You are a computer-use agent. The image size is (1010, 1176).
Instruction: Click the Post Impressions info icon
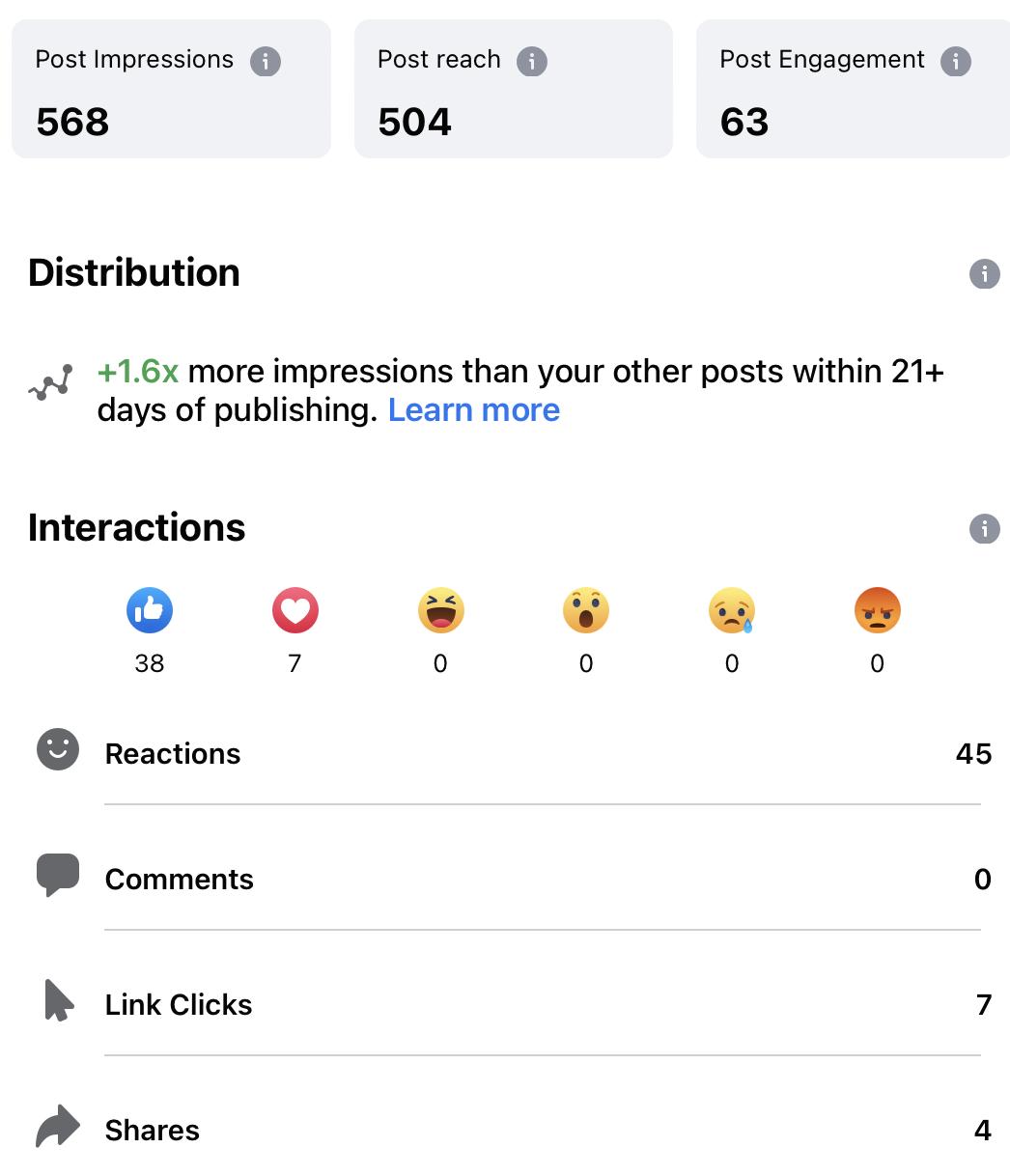(266, 62)
